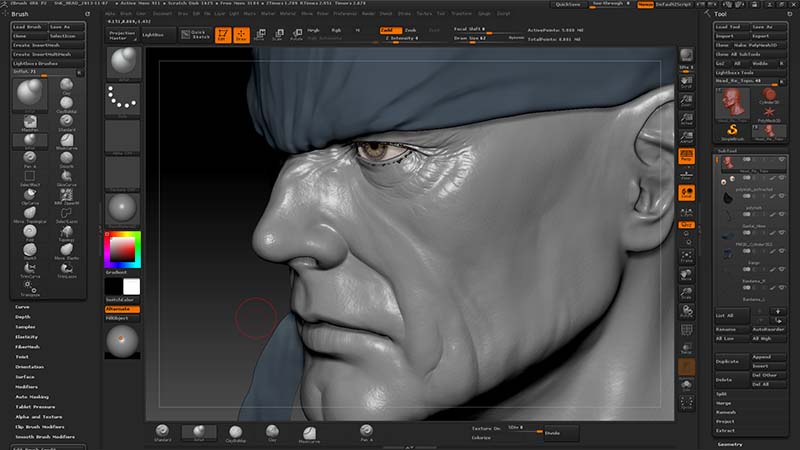The image size is (800, 450).
Task: Expand the Auto Masking section
Action: tap(32, 398)
